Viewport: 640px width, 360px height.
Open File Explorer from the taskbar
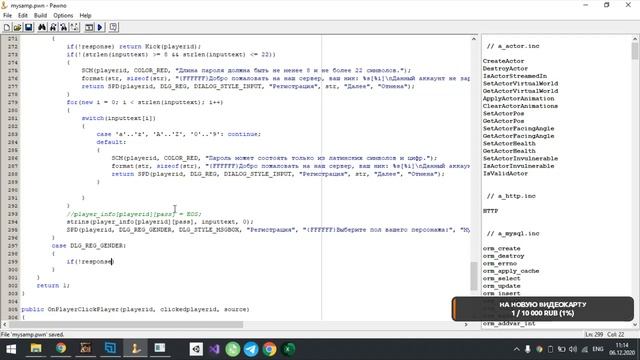point(36,349)
